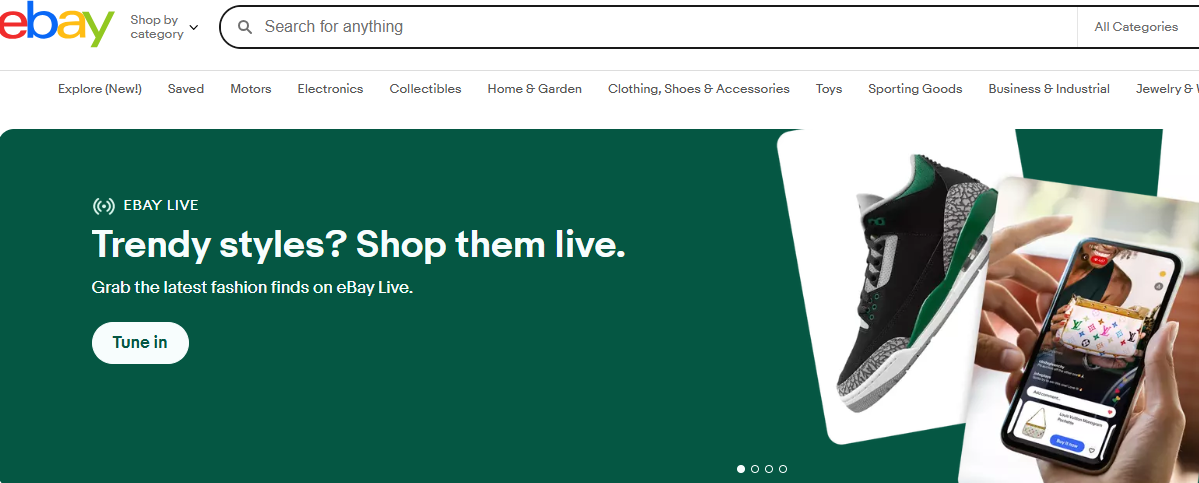Select the first carousel slide dot

[741, 468]
